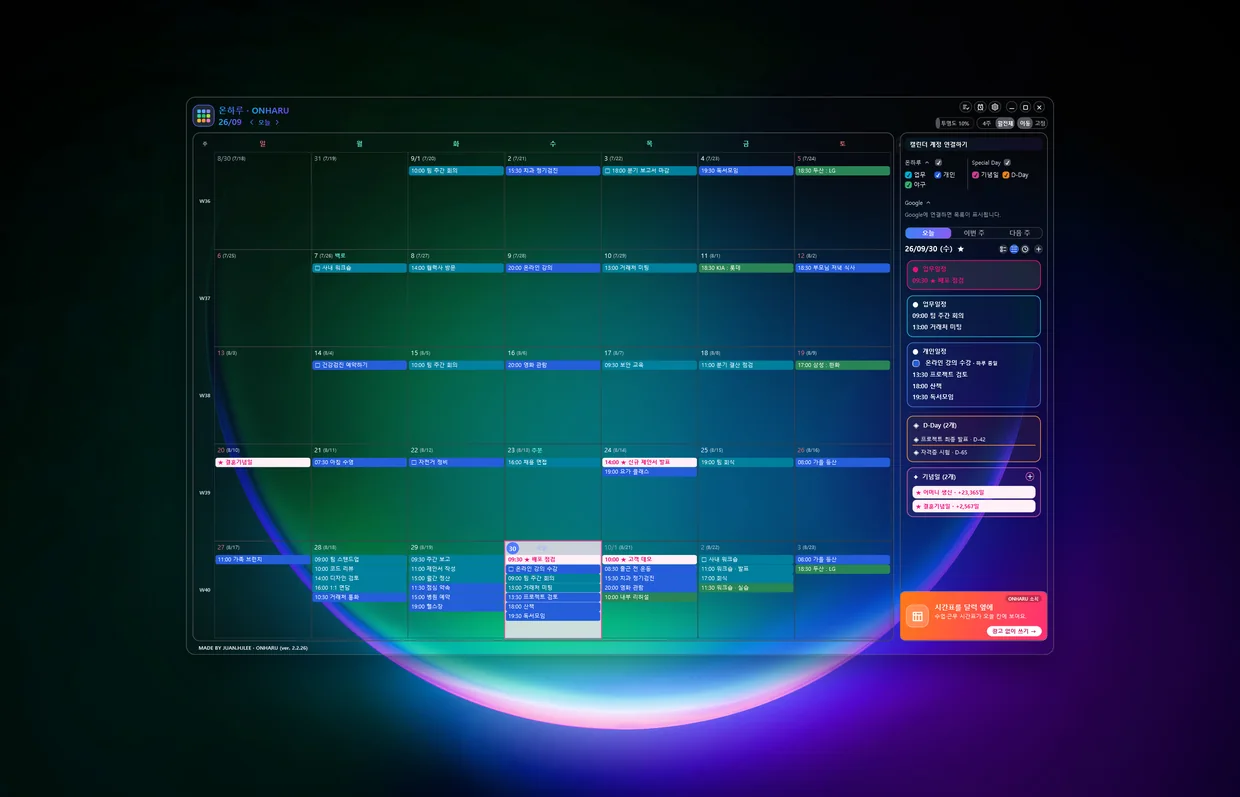The height and width of the screenshot is (797, 1240).
Task: Switch to the 이번 주 tab
Action: (974, 233)
